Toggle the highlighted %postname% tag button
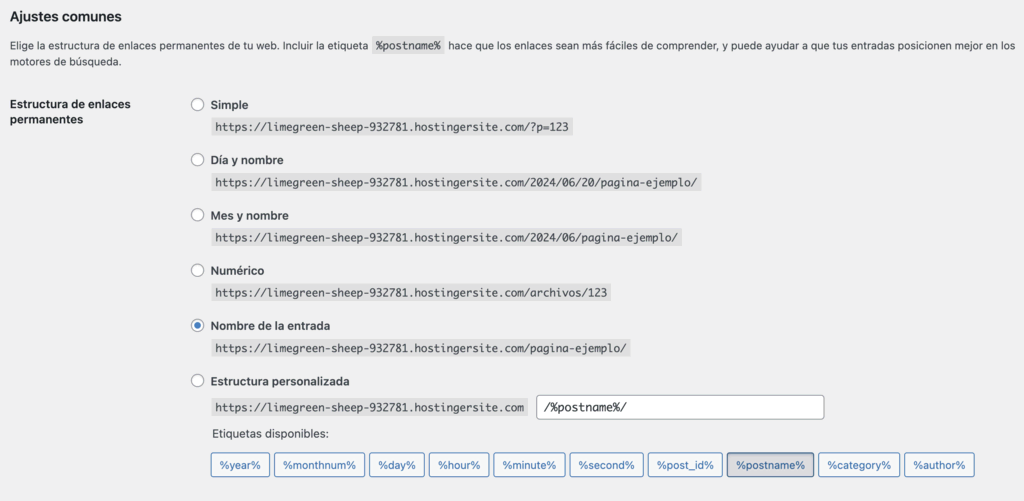This screenshot has width=1024, height=501. click(x=771, y=465)
